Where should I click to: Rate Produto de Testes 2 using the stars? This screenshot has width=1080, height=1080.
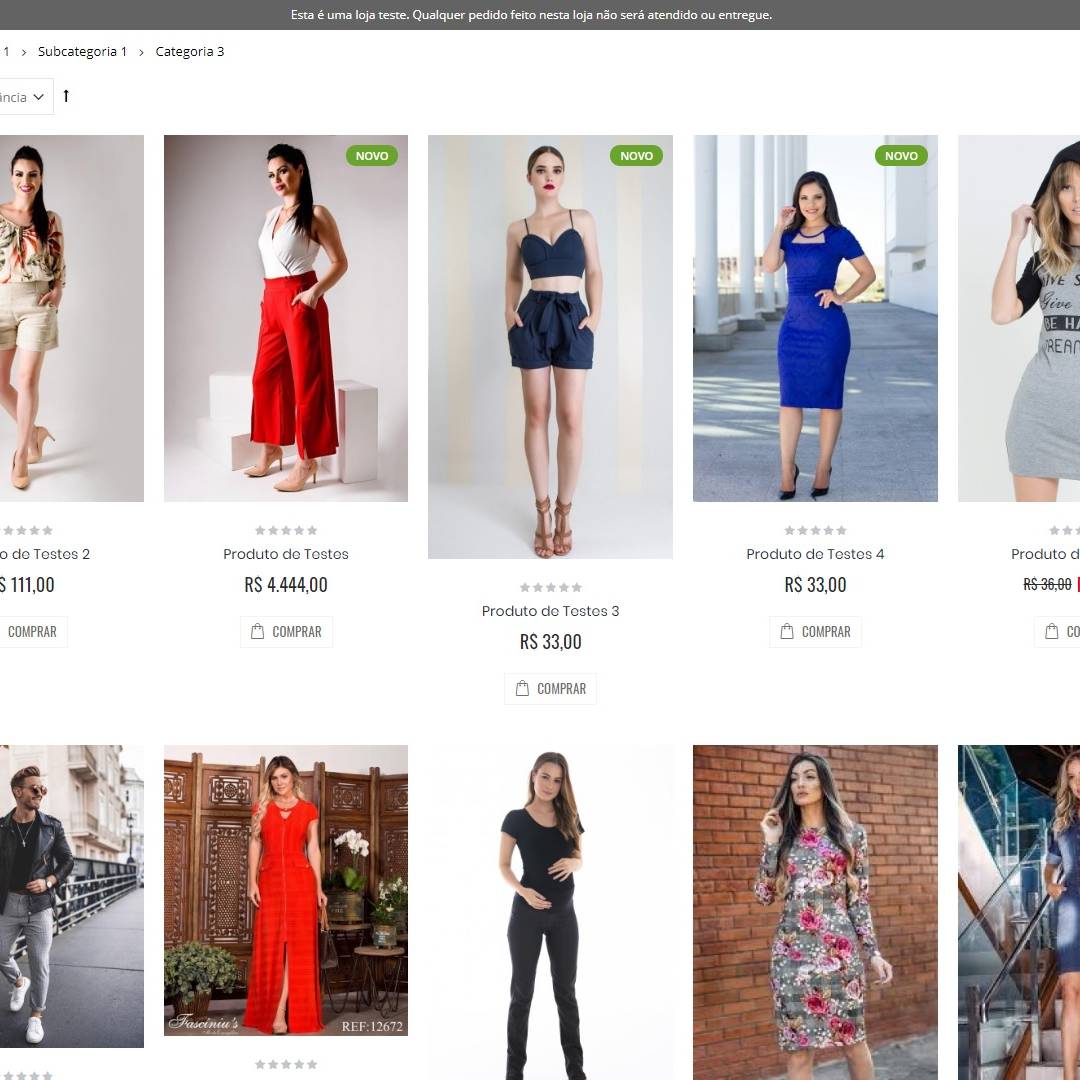point(26,530)
